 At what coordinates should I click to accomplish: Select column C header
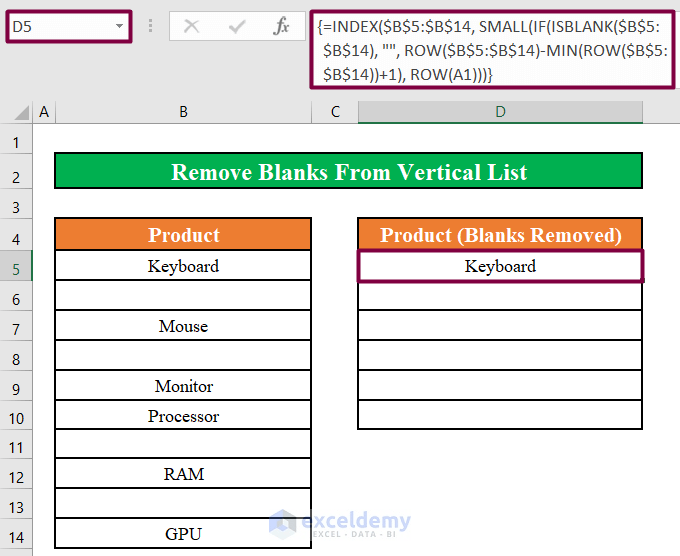335,112
